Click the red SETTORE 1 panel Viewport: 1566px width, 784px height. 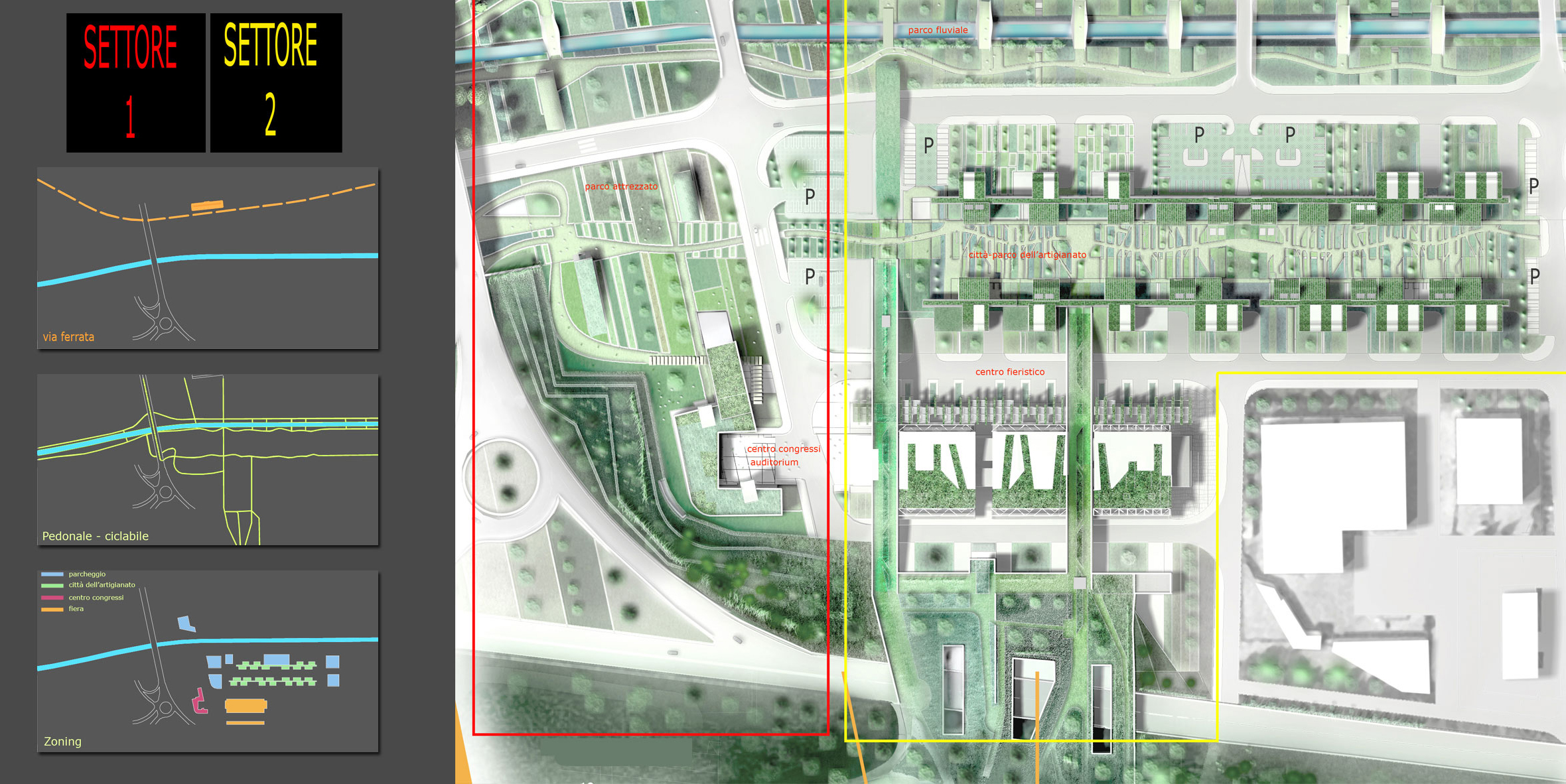(135, 82)
